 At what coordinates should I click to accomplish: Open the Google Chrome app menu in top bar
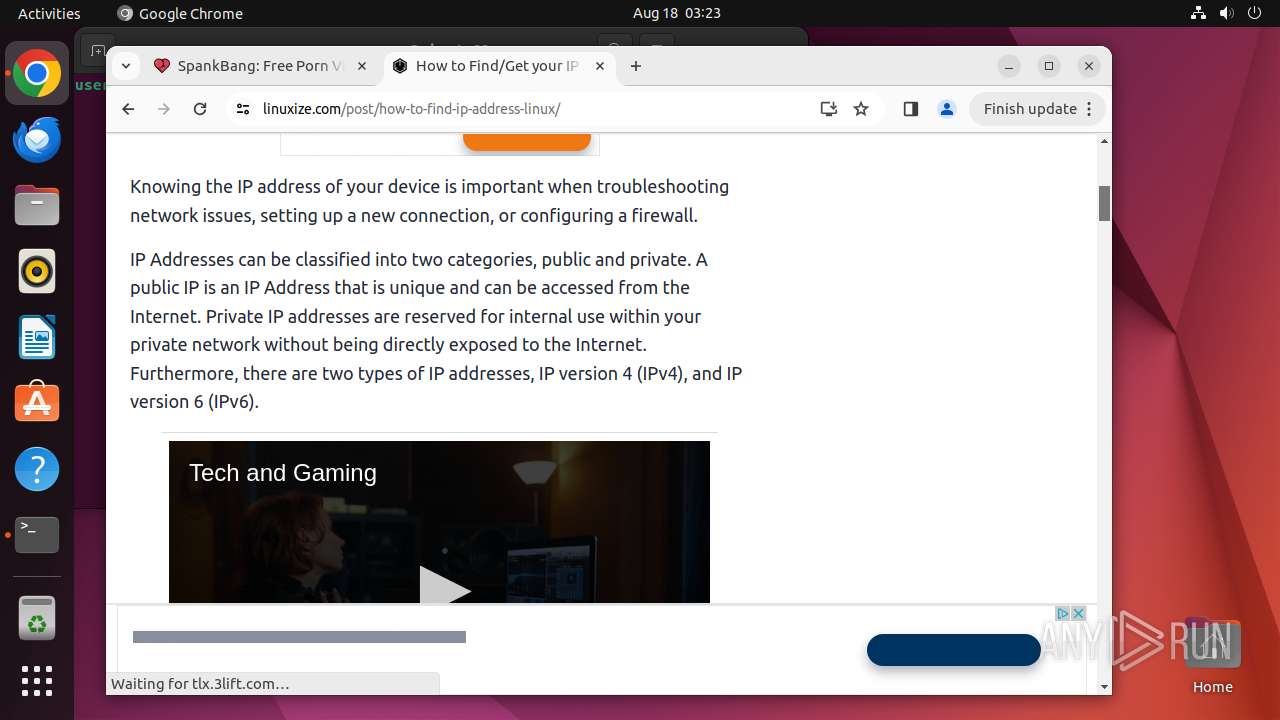pos(180,13)
